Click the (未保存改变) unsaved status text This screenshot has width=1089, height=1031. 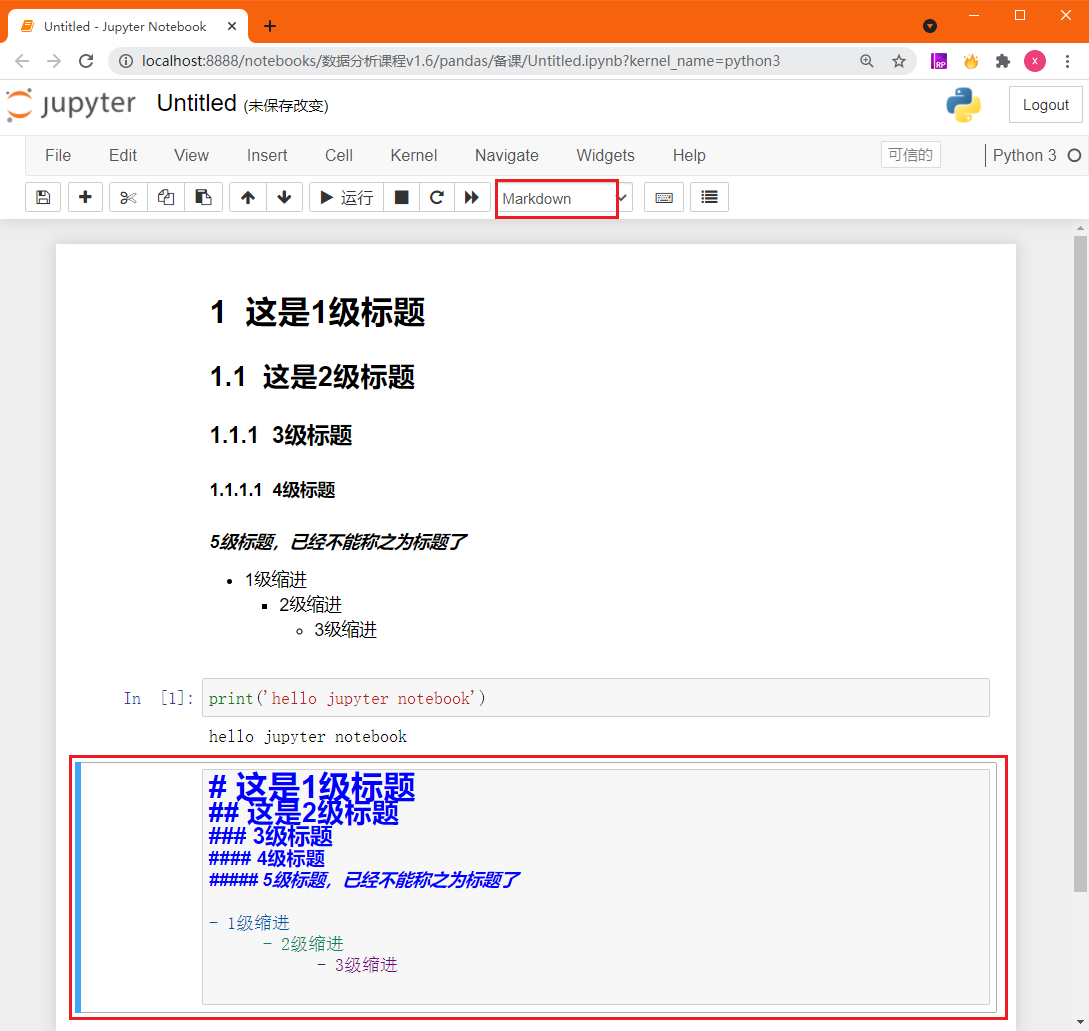click(x=286, y=106)
